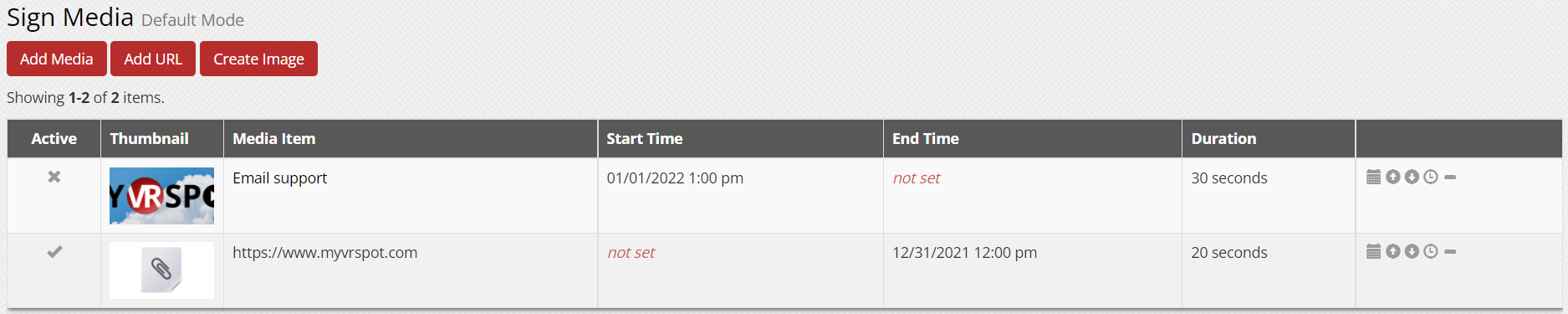Screen dimensions: 1568x314
Task: Toggle inactive X status for Email support
Action: click(54, 177)
